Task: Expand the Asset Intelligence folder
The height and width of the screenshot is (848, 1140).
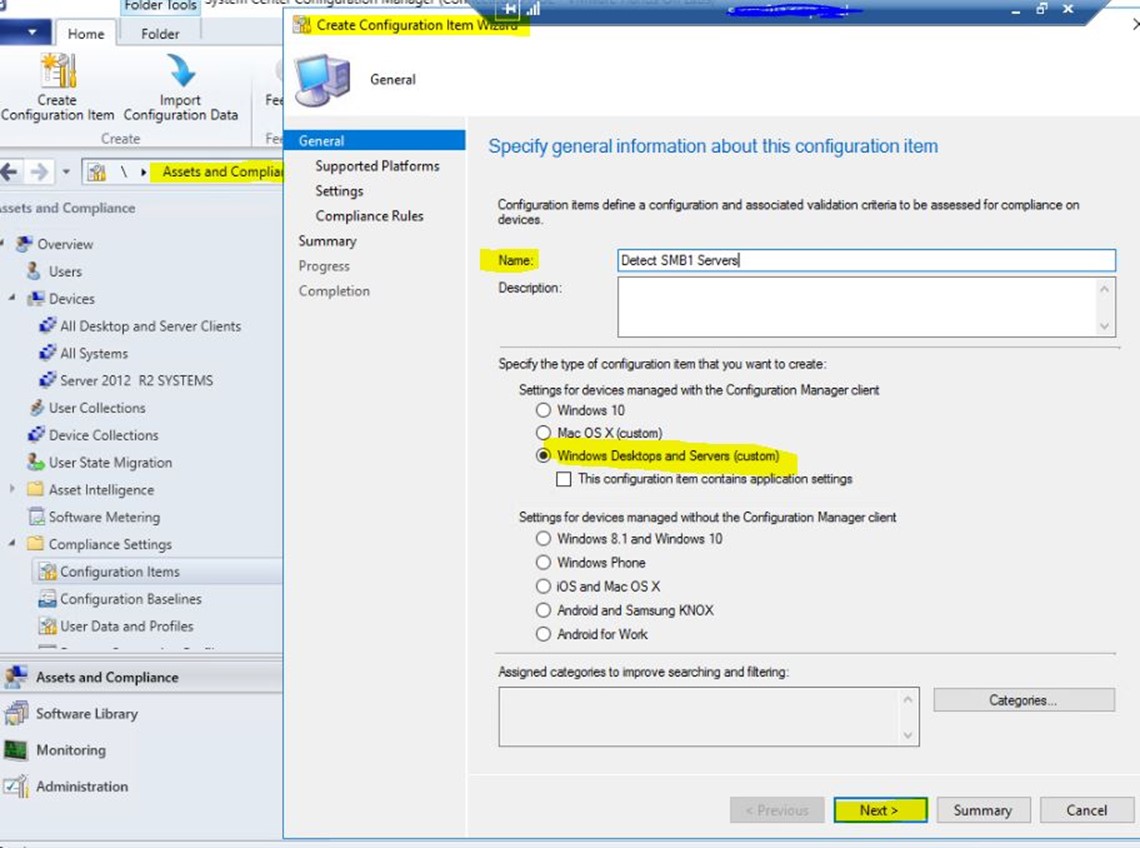Action: 12,490
